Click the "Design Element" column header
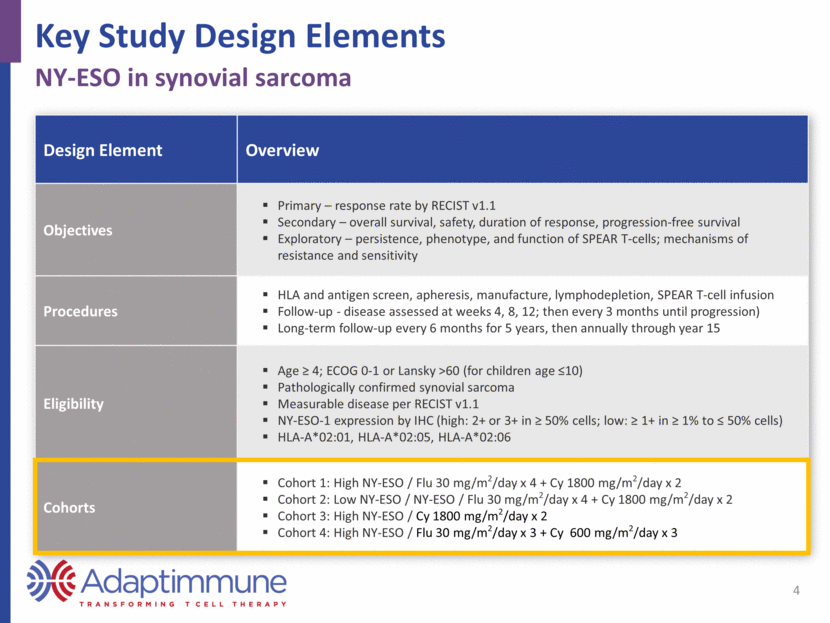830x623 pixels. [x=103, y=150]
